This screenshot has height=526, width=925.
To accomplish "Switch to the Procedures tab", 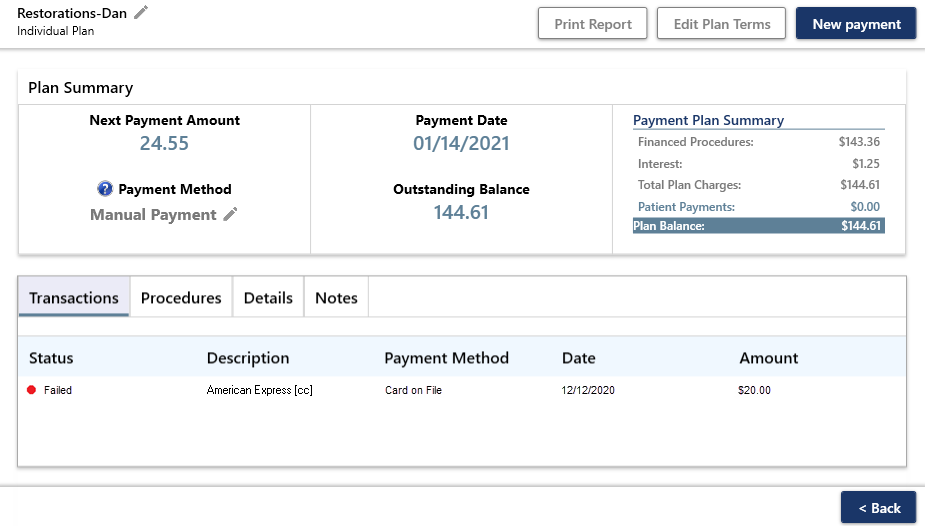I will coord(181,298).
